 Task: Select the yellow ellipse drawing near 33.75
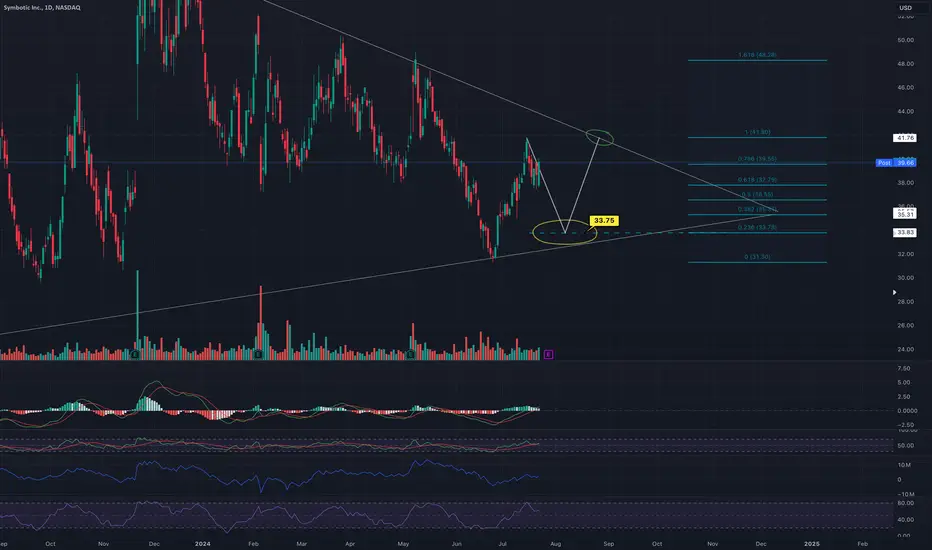[565, 232]
